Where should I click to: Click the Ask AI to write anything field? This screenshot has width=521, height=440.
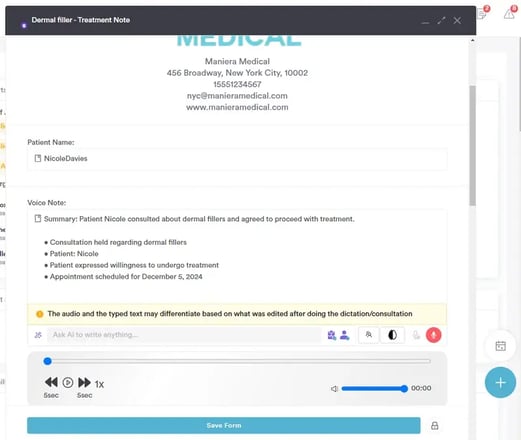point(184,335)
